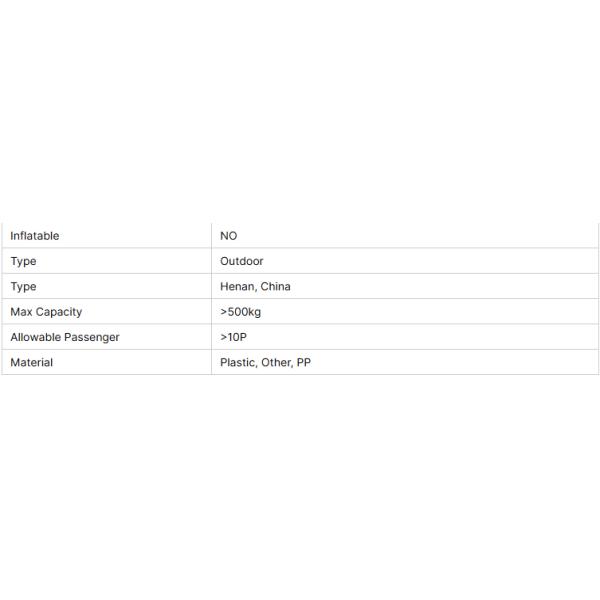Select the >10P passenger value
The width and height of the screenshot is (600, 600).
[x=233, y=337]
